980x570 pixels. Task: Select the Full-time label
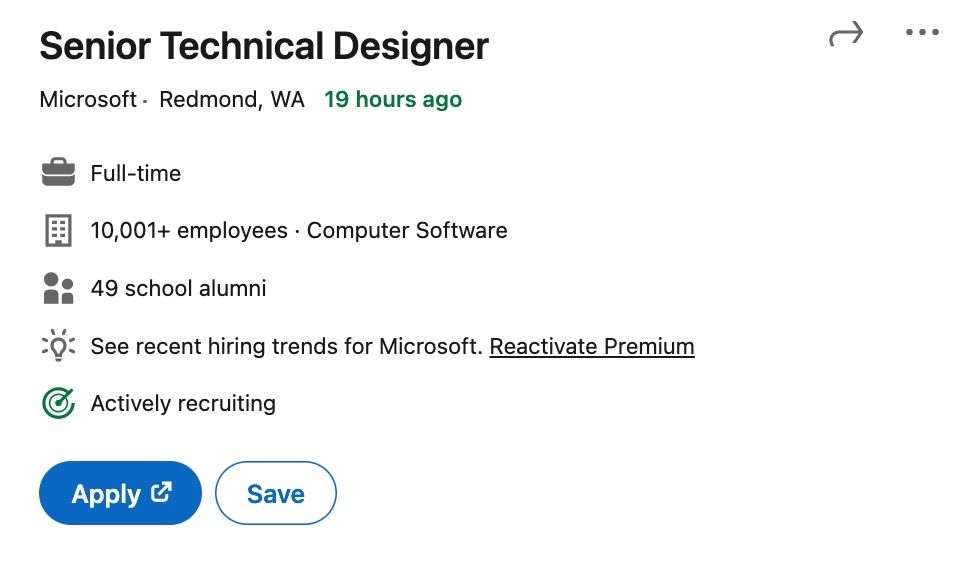pos(136,173)
